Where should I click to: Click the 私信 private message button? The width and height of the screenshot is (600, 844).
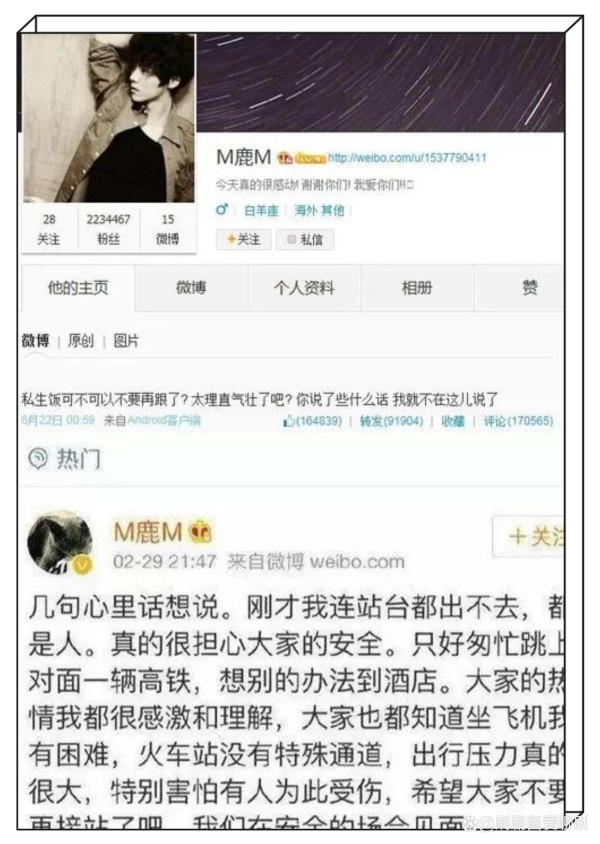coord(305,240)
